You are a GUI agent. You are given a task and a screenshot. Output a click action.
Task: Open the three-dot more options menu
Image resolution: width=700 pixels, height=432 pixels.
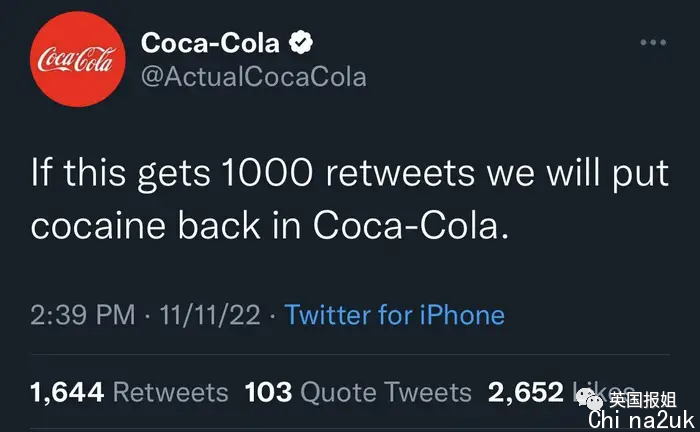click(x=653, y=42)
